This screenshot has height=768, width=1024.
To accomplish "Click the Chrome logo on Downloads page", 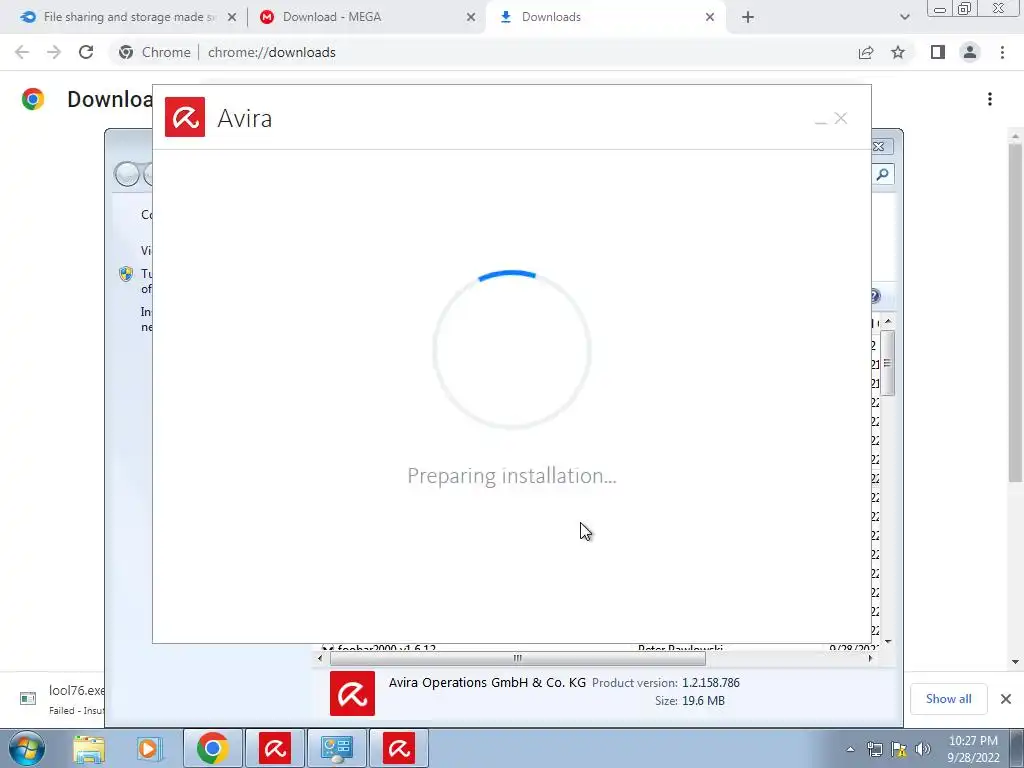I will pyautogui.click(x=33, y=99).
